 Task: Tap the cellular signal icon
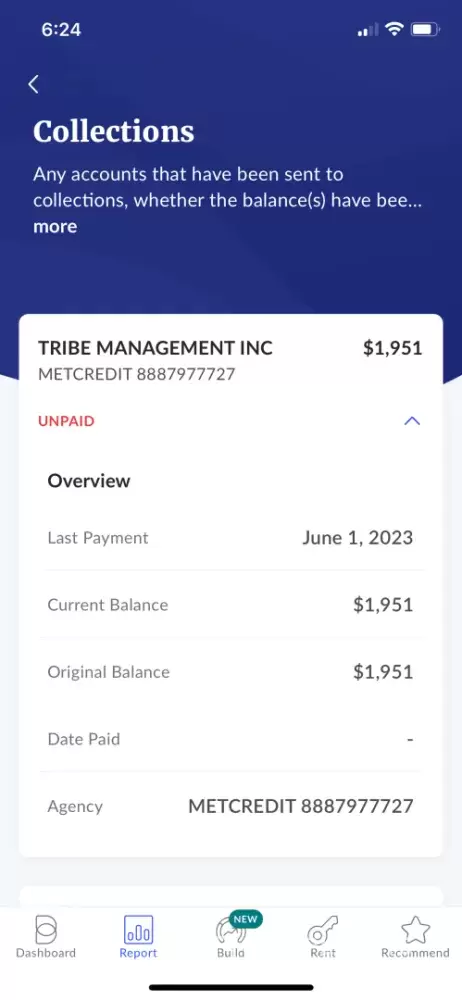pos(368,30)
